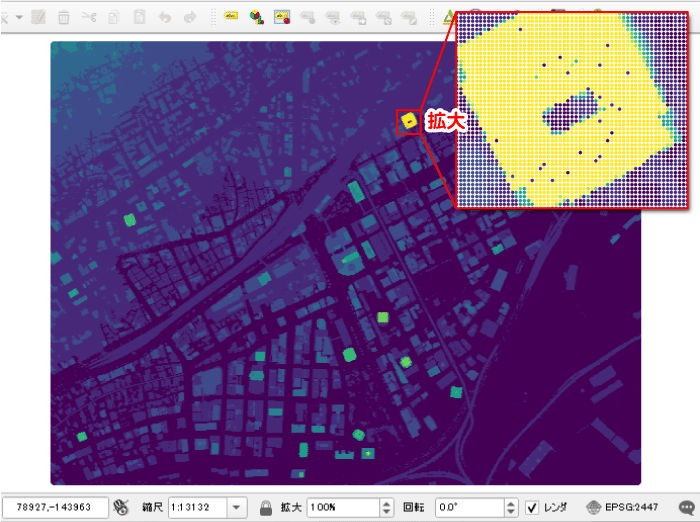Open the scale dropdown arrow
700x522 pixels.
click(237, 507)
